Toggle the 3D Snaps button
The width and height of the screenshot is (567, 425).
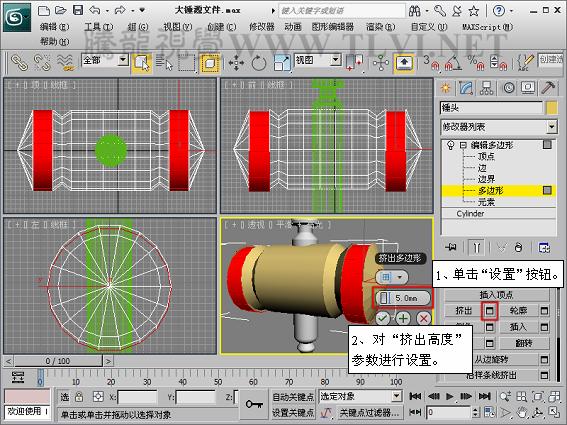pos(431,63)
